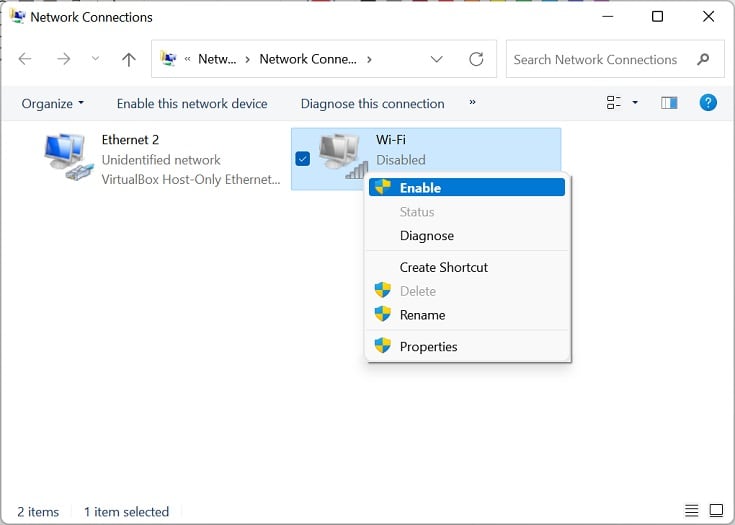Click the 2 items status text
Image resolution: width=735 pixels, height=525 pixels.
(x=38, y=511)
